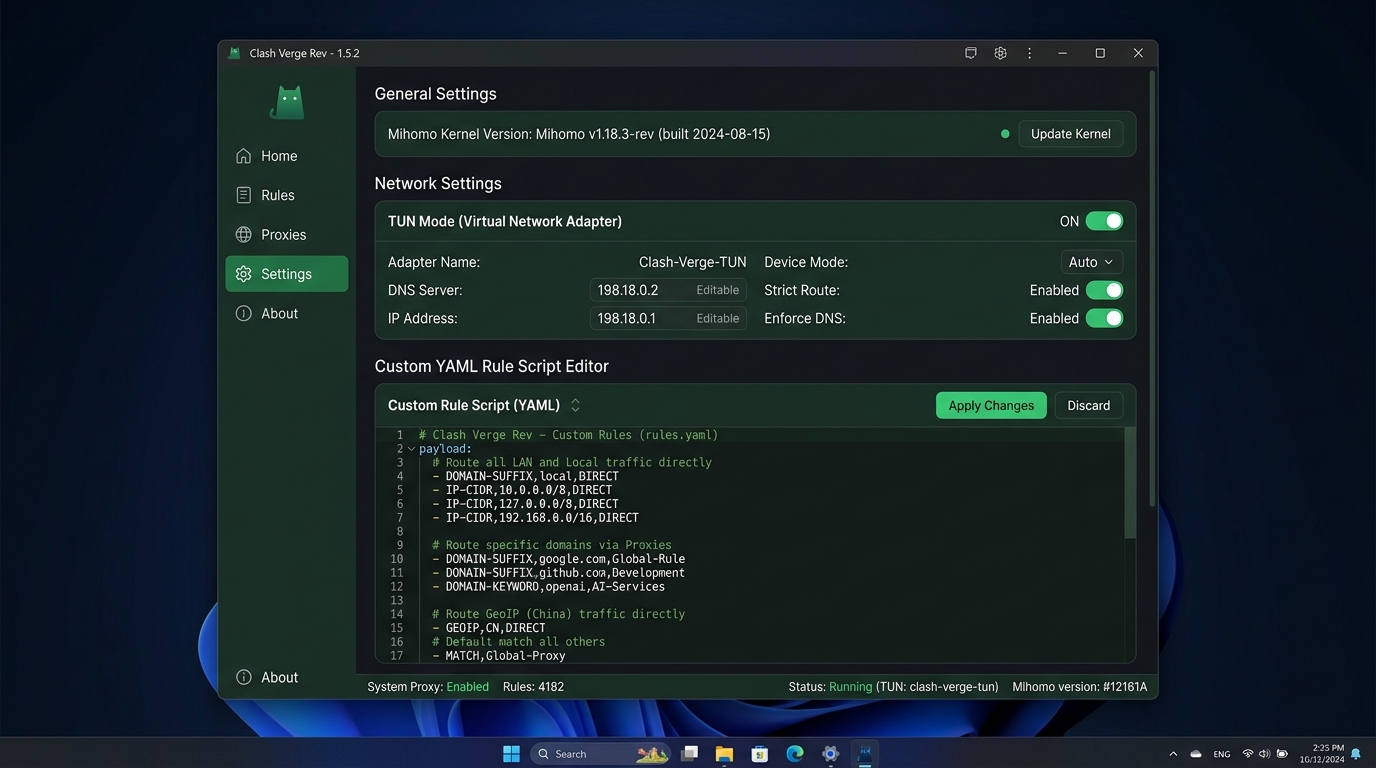Screen dimensions: 1376x768
Task: Click the 'Rules: 4182' status entry
Action: point(533,687)
